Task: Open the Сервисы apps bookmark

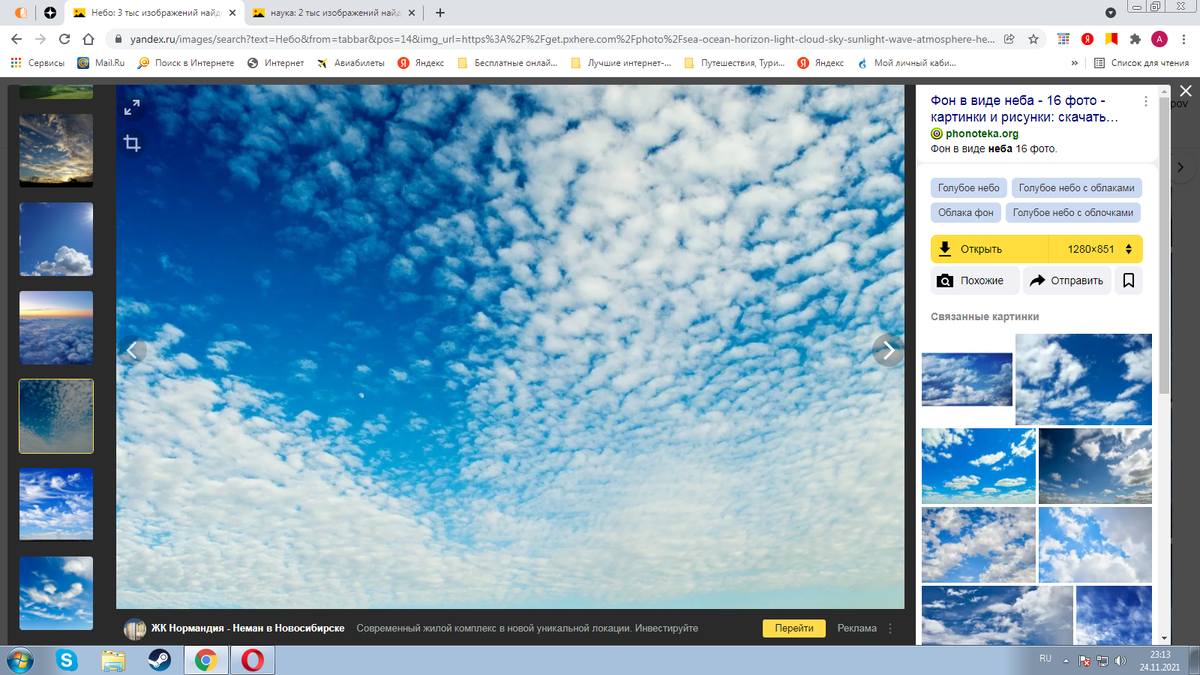Action: click(x=37, y=62)
